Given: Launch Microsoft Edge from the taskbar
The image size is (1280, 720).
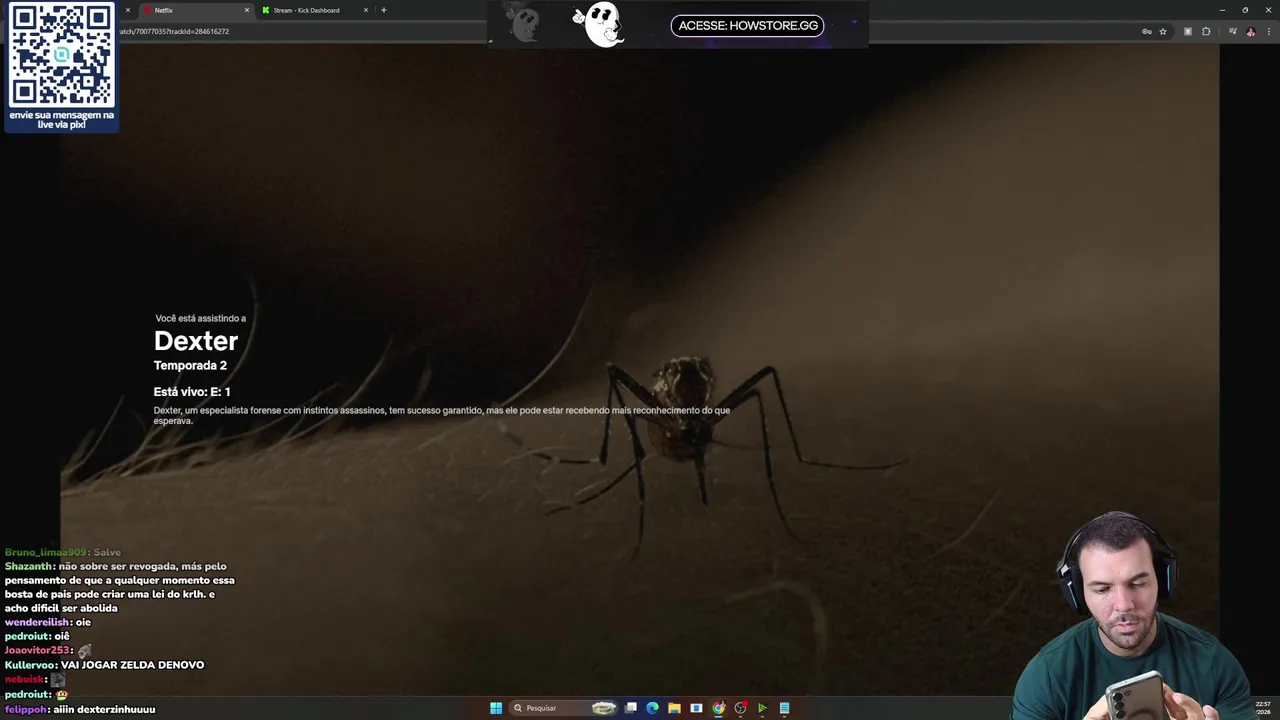Looking at the screenshot, I should coord(653,708).
